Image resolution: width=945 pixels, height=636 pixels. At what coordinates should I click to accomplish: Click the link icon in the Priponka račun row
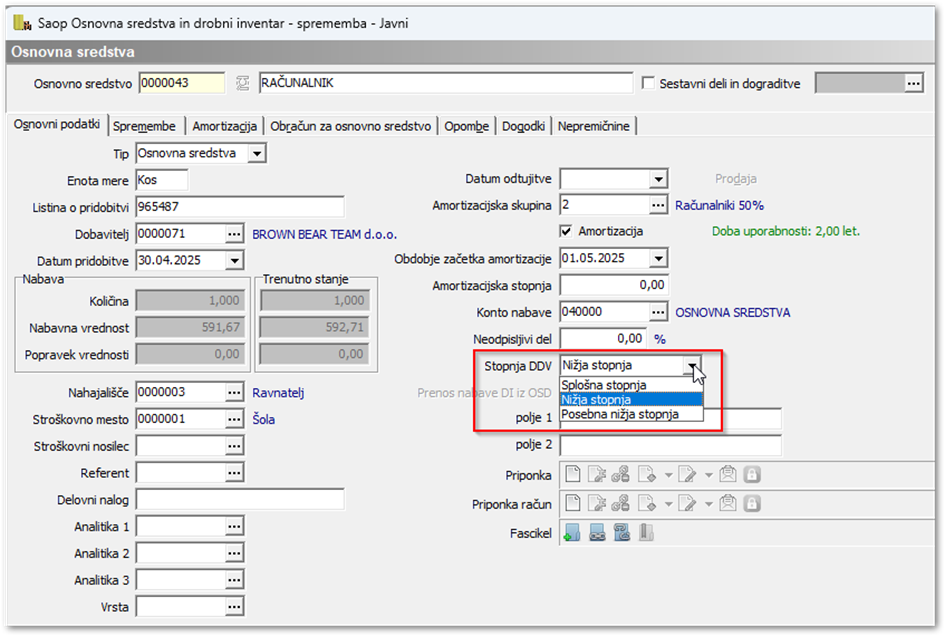(620, 503)
